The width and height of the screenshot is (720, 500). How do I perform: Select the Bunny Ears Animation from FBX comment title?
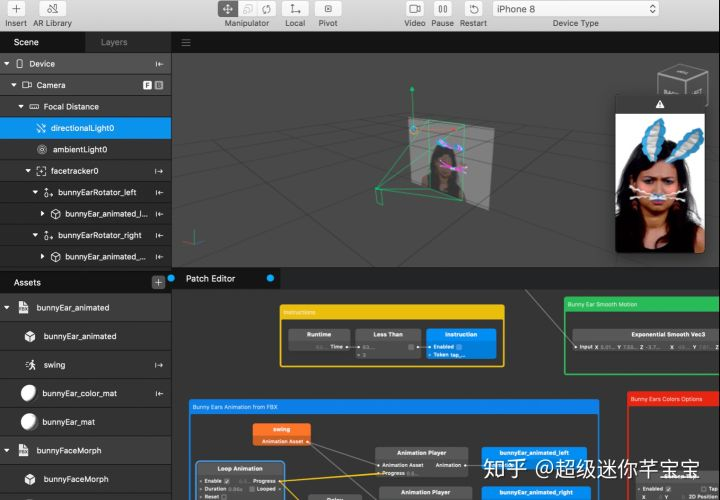tap(235, 407)
